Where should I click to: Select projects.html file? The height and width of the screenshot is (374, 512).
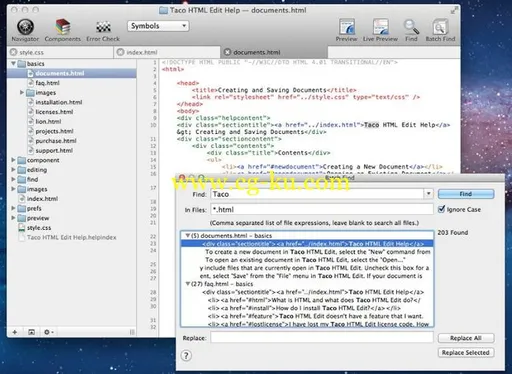[54, 131]
